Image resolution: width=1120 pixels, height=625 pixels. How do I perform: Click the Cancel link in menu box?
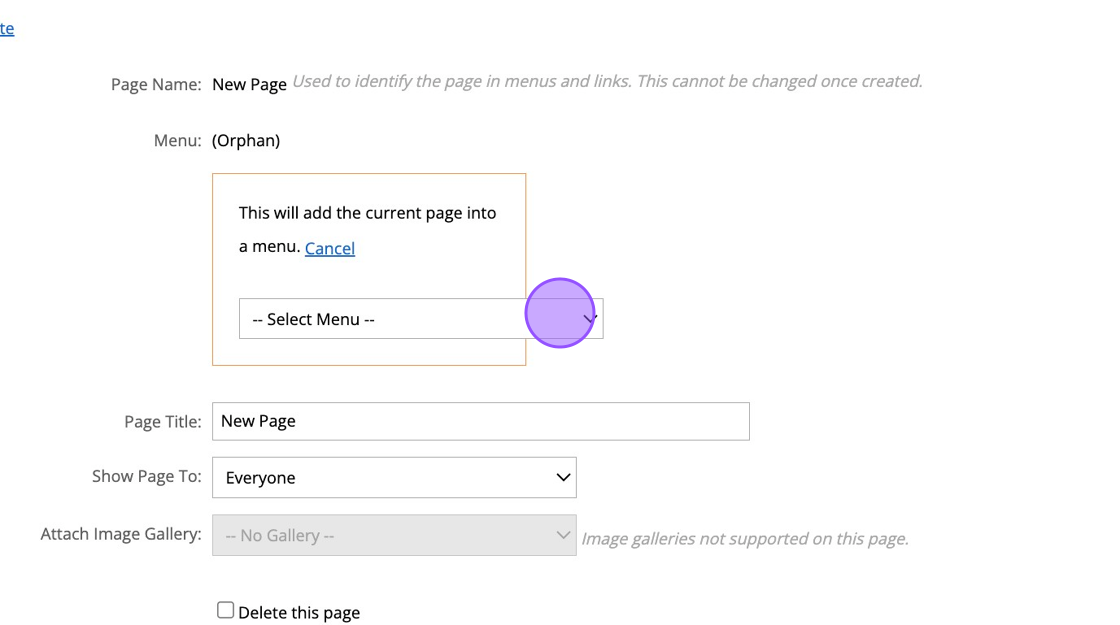point(329,248)
